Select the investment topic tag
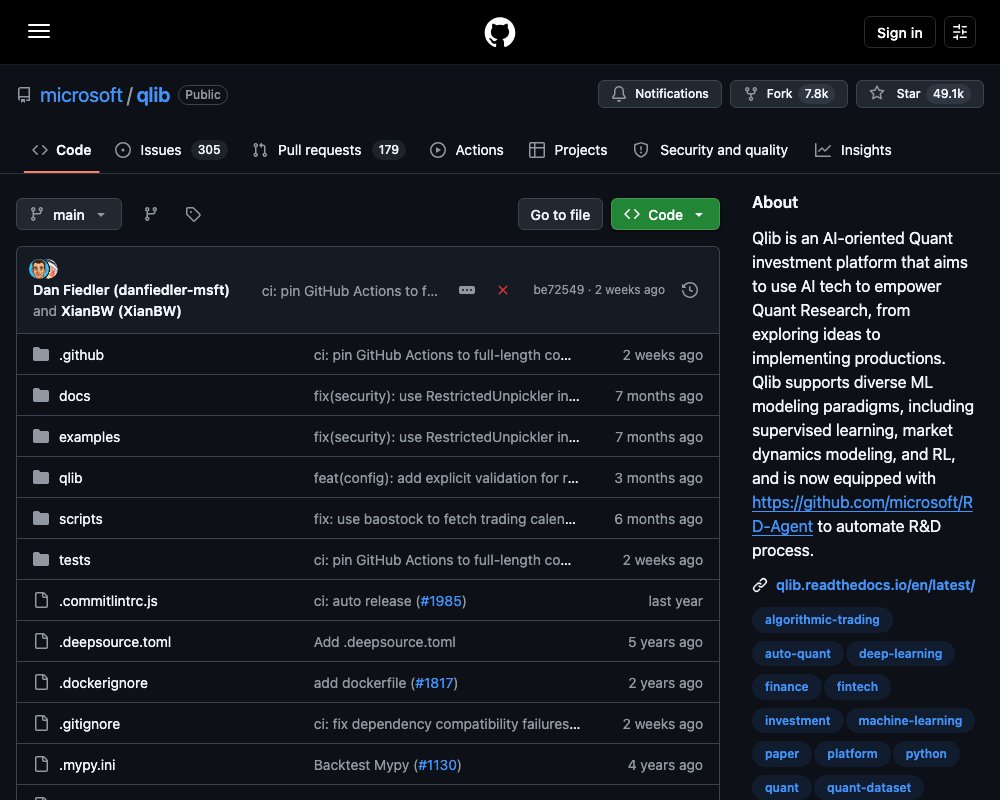 pyautogui.click(x=797, y=720)
